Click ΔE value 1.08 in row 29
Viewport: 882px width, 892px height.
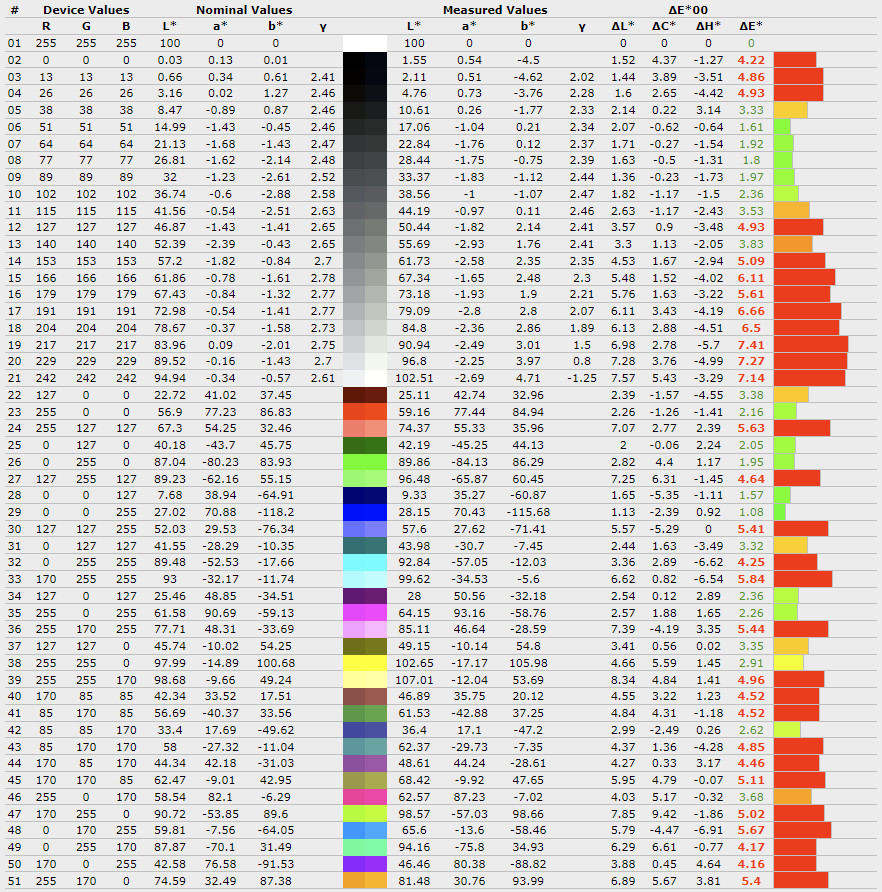point(751,512)
